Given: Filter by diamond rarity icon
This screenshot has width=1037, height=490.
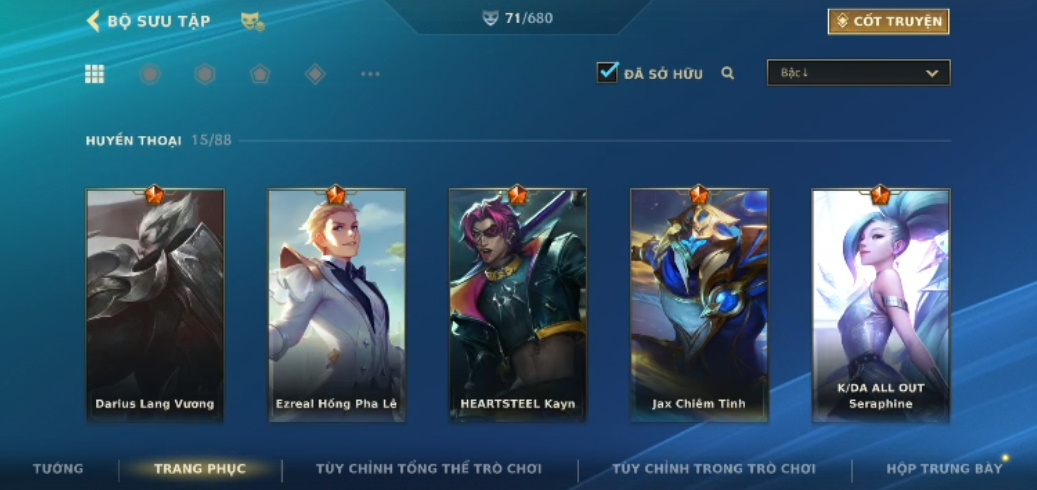Looking at the screenshot, I should [315, 74].
